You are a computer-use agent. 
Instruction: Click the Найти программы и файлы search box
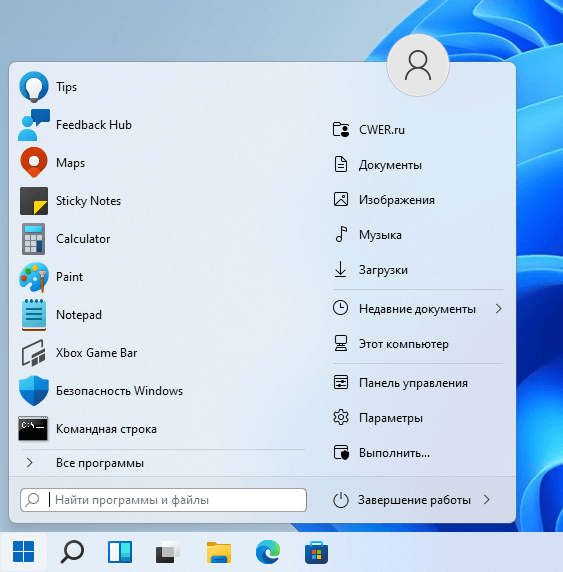(163, 500)
